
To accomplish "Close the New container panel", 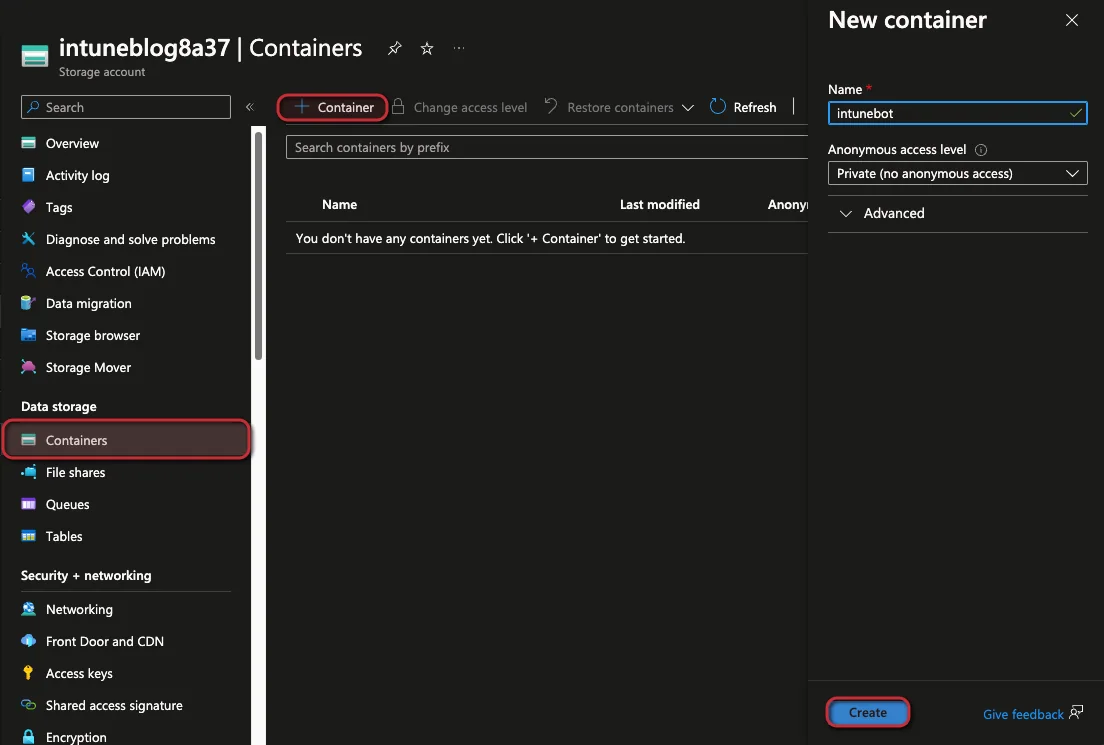I will coord(1072,20).
